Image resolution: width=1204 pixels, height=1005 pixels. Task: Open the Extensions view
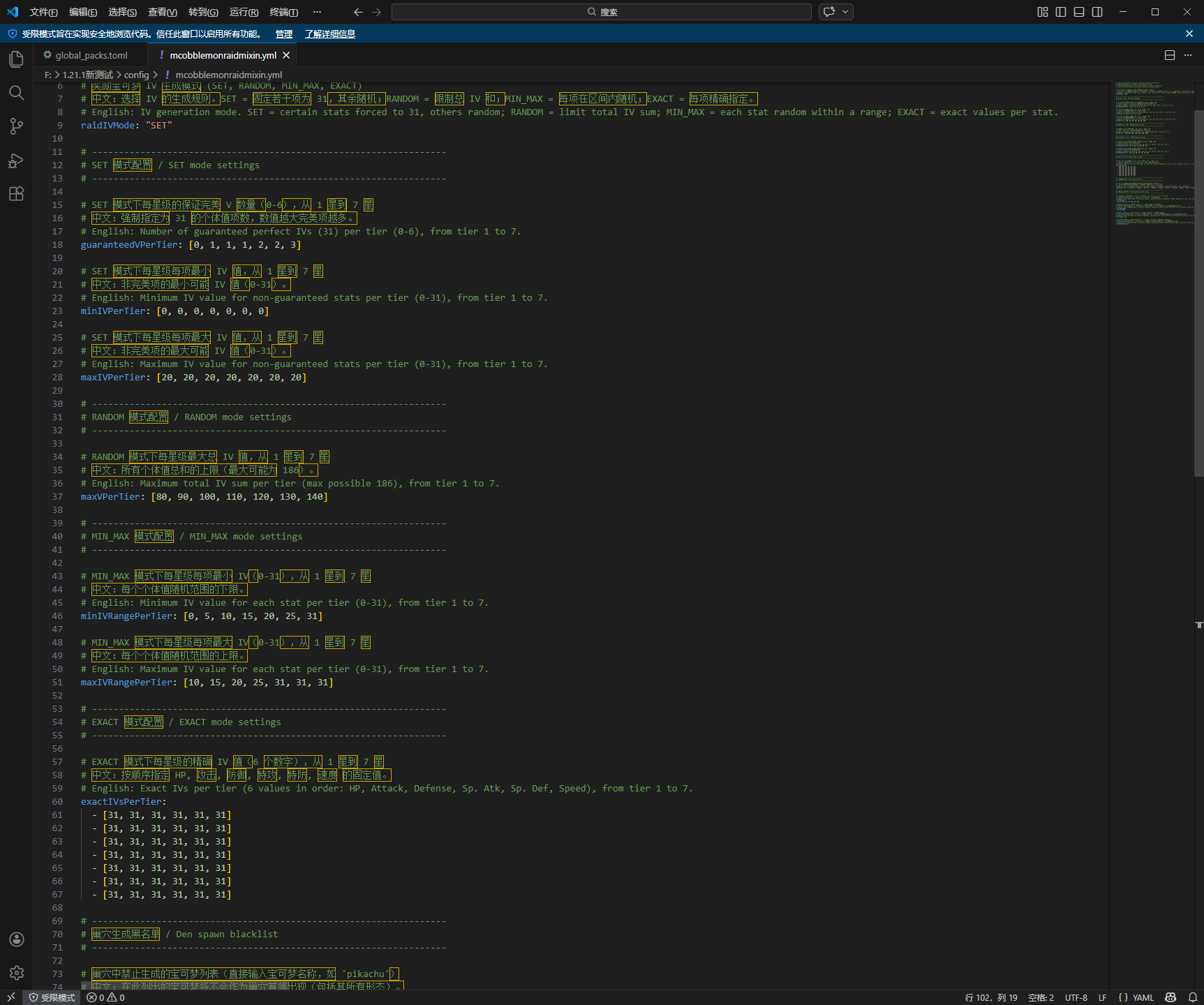click(x=16, y=194)
